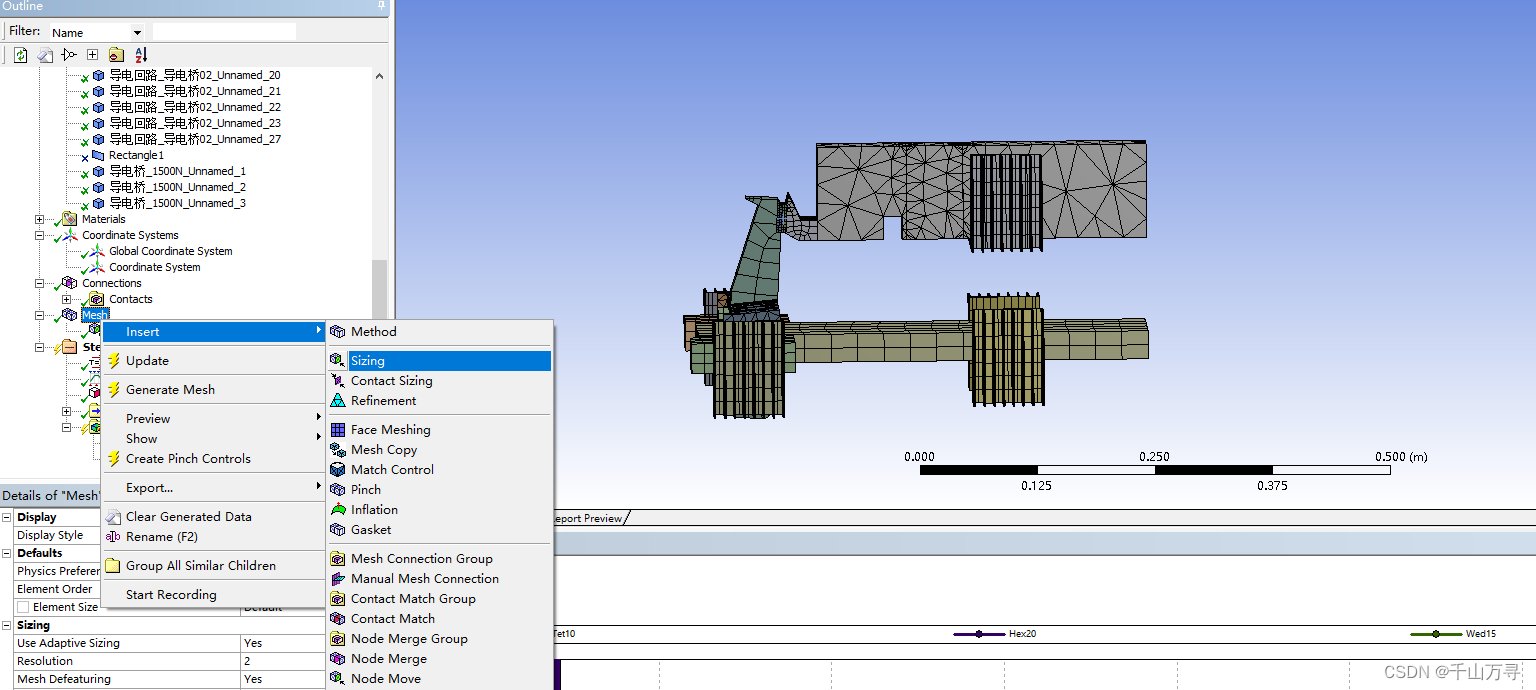Click the Match Control icon in submenu
This screenshot has width=1536, height=690.
coord(338,470)
